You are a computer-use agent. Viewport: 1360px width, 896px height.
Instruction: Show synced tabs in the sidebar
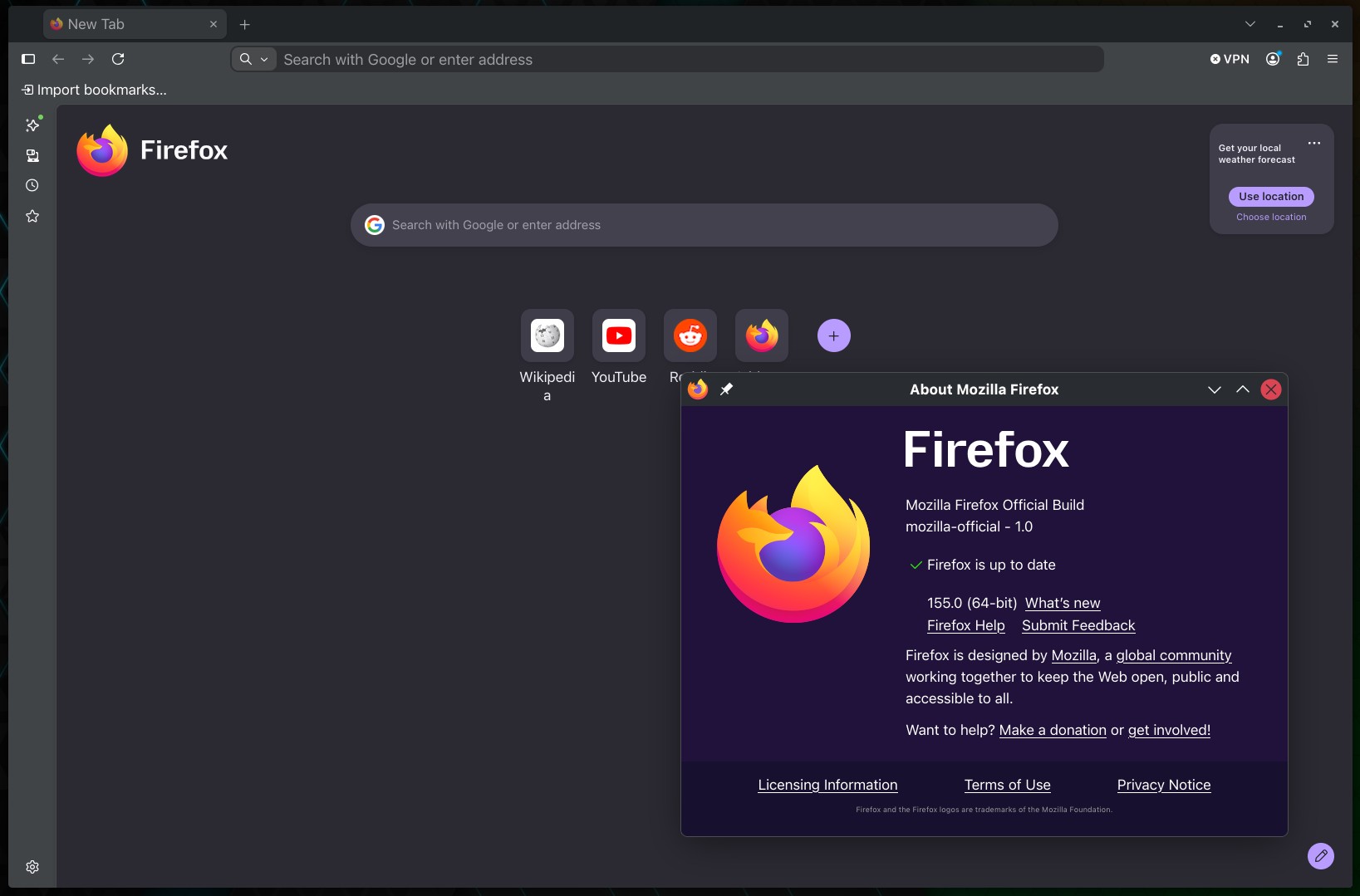point(32,155)
